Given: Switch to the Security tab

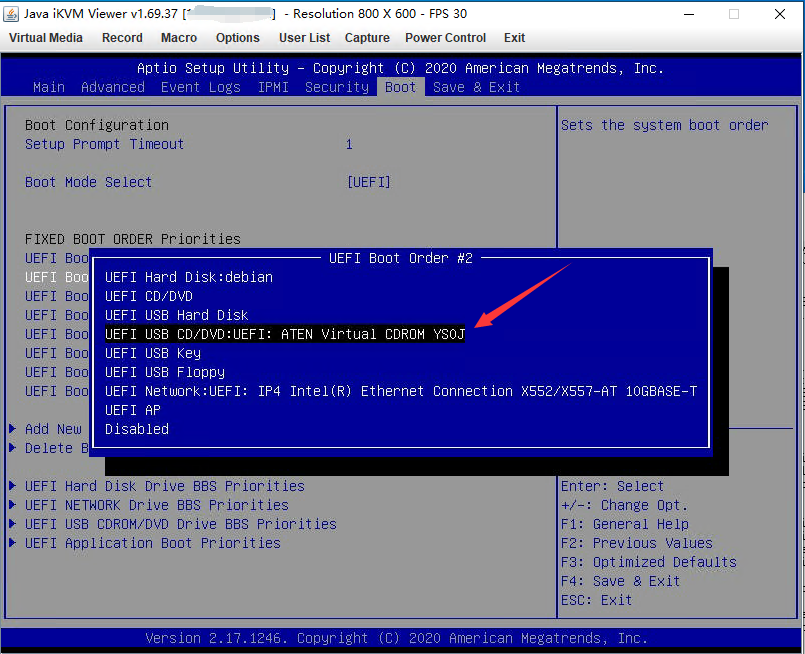Looking at the screenshot, I should pos(337,87).
